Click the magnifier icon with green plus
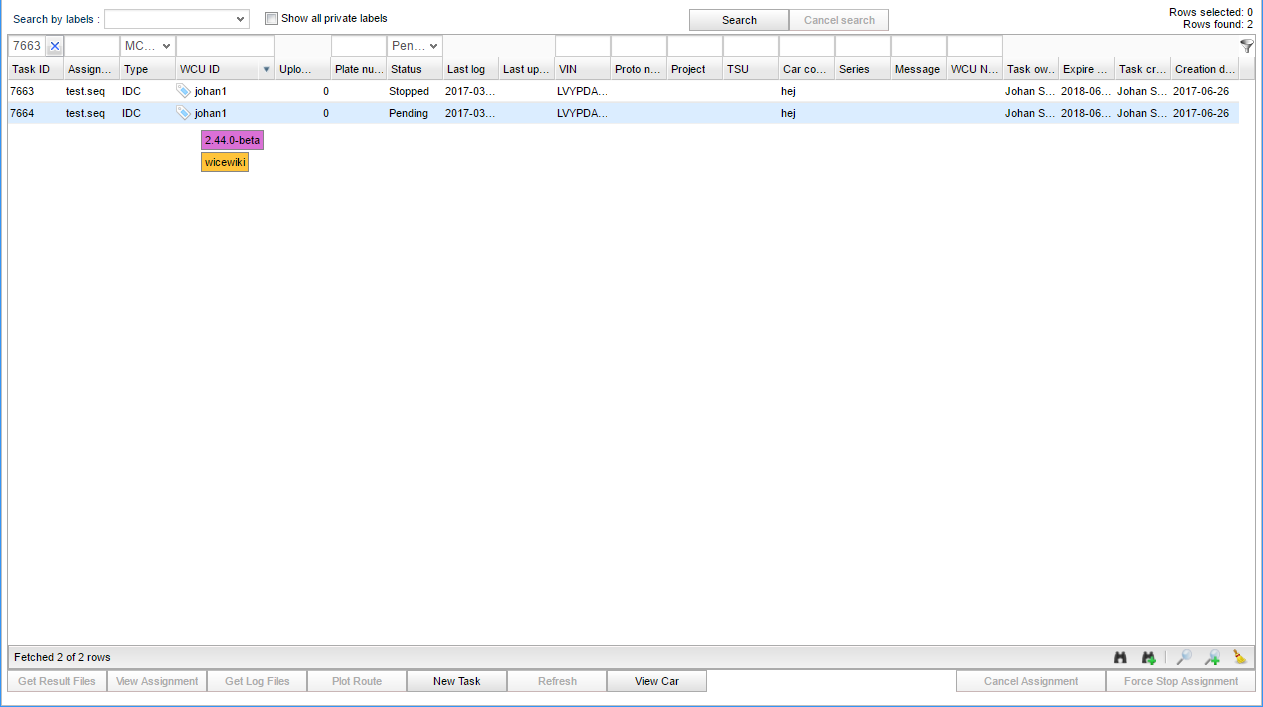The height and width of the screenshot is (707, 1263). tap(1212, 657)
